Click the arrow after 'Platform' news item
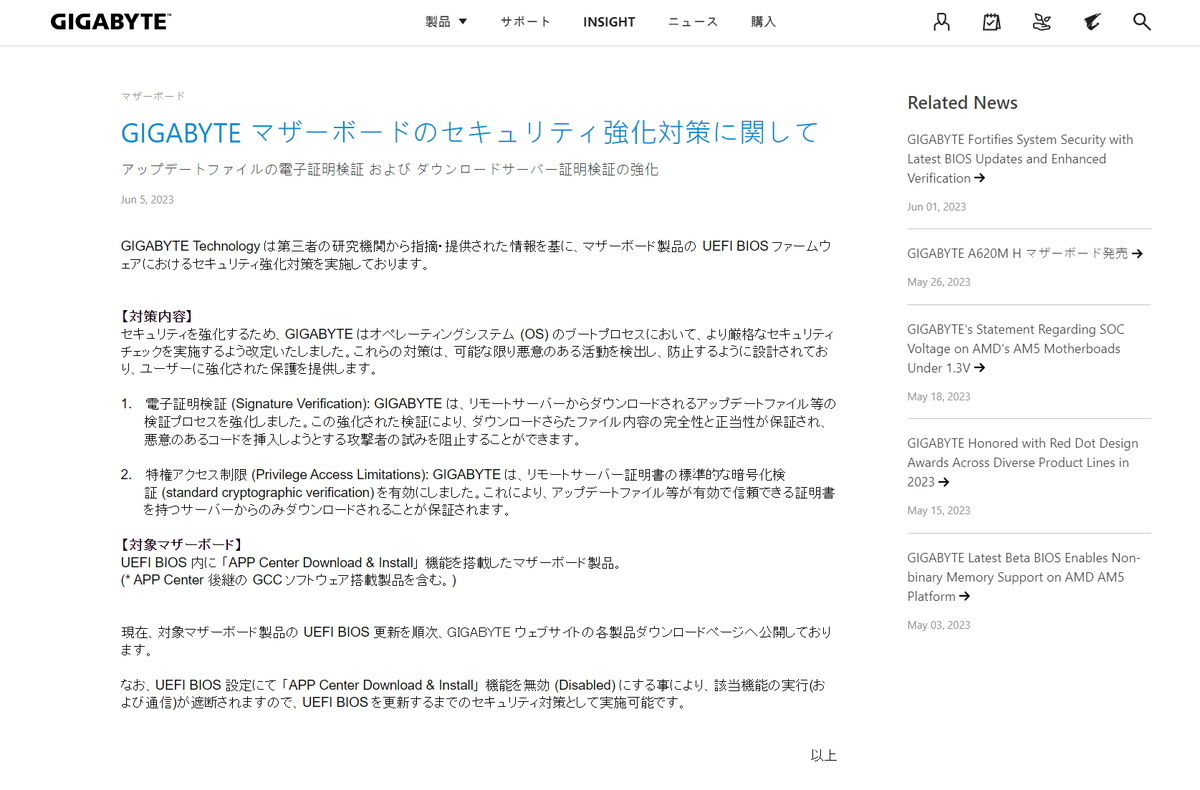Viewport: 1200px width, 790px height. [x=965, y=596]
